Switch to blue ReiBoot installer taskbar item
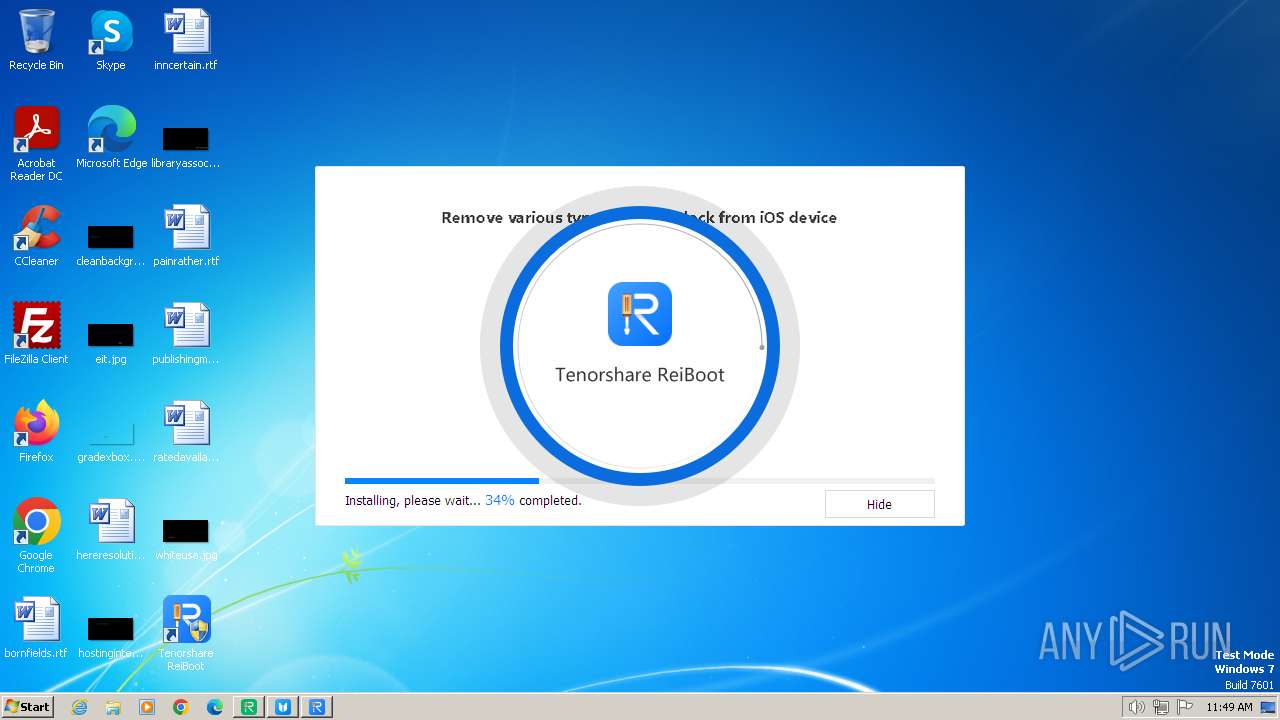Viewport: 1280px width, 720px height. pos(317,707)
